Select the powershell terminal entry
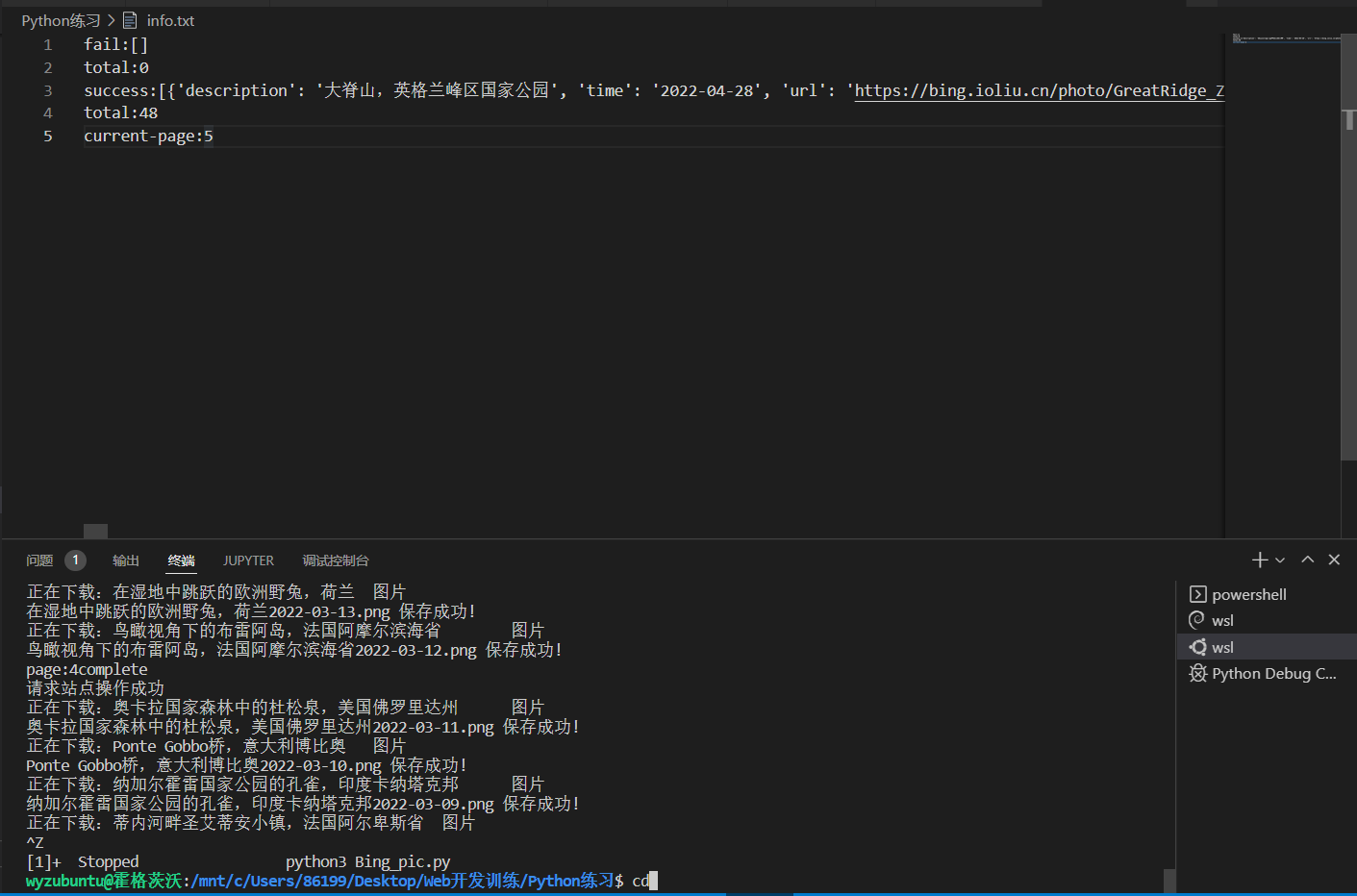 (x=1267, y=594)
